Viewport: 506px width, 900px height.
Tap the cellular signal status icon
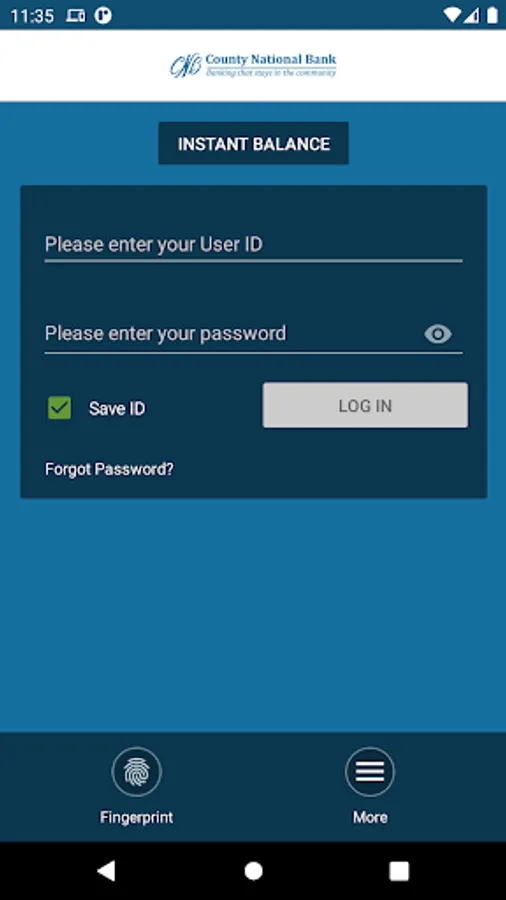(472, 15)
